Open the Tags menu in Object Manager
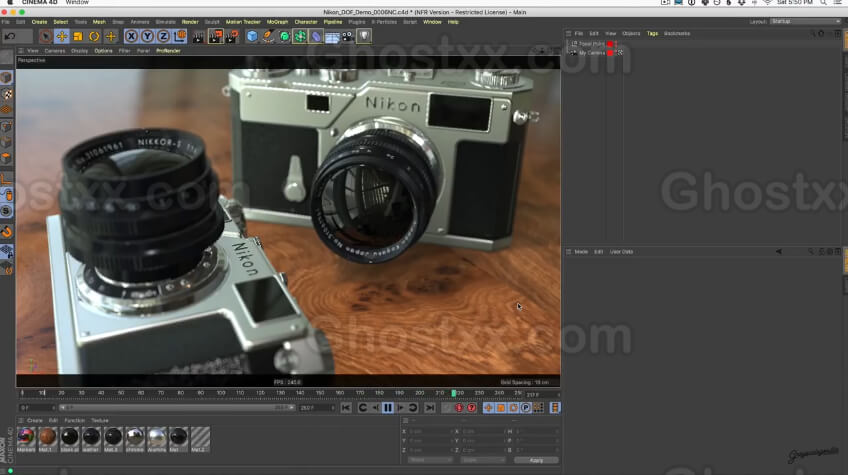Image resolution: width=848 pixels, height=475 pixels. tap(652, 34)
